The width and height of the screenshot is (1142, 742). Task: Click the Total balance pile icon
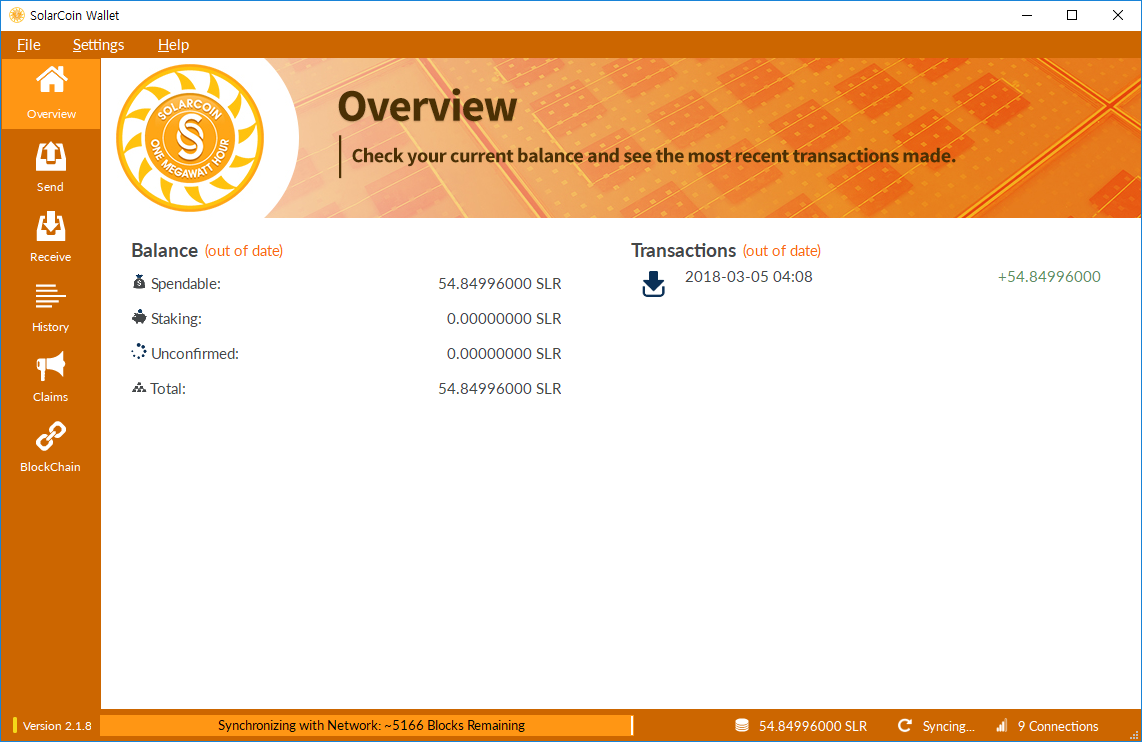139,387
